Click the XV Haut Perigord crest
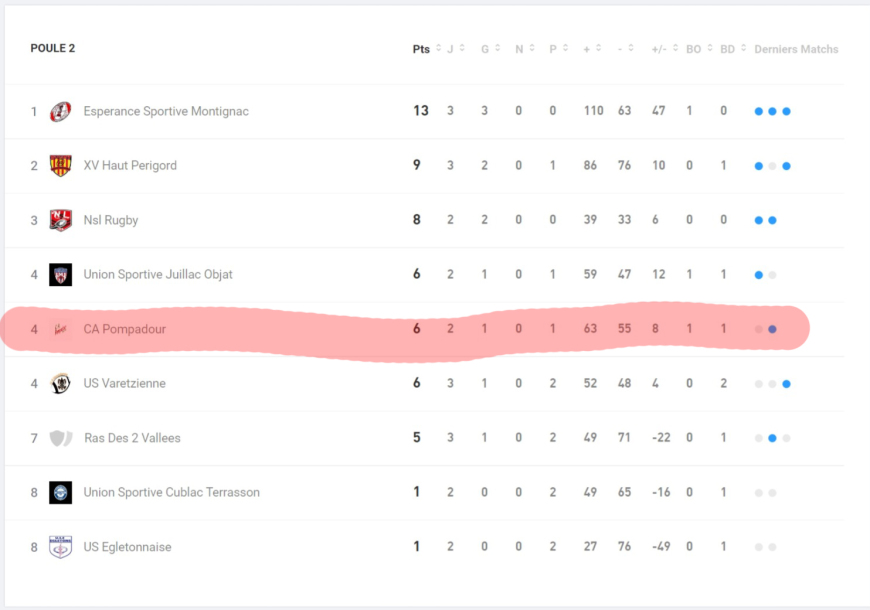Screen dimensions: 870x610 pyautogui.click(x=61, y=166)
